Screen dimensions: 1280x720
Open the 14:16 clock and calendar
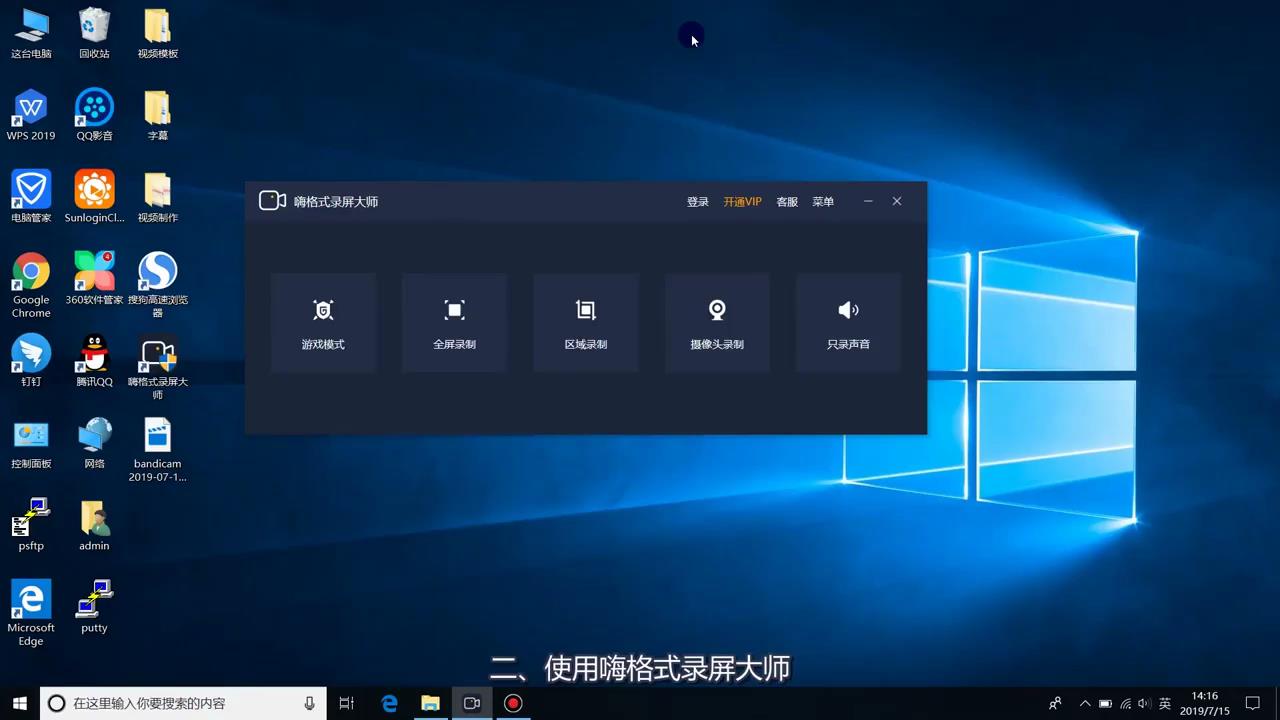tap(1205, 703)
